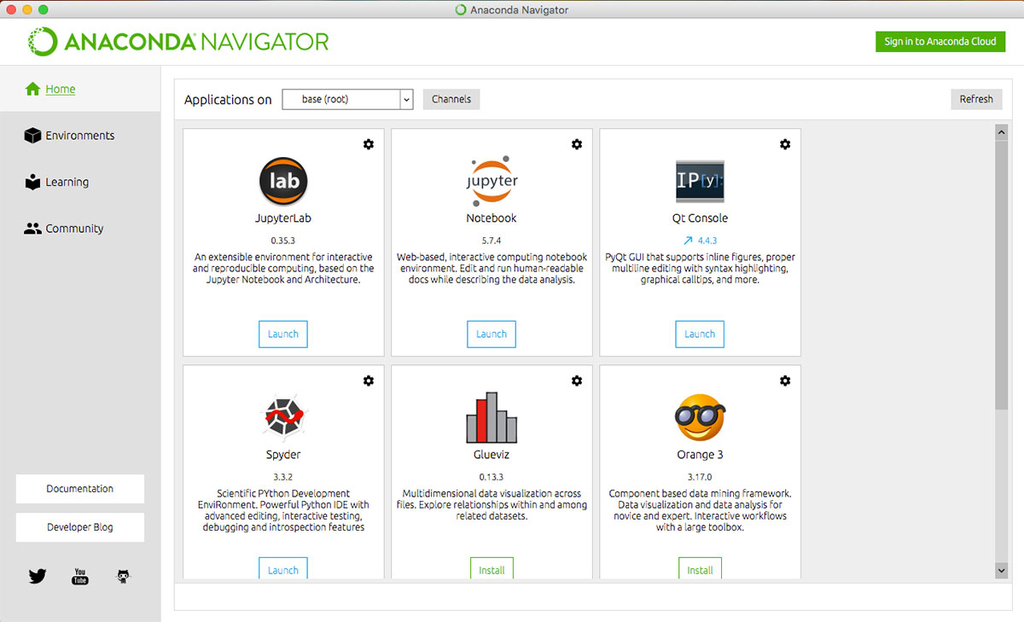The width and height of the screenshot is (1024, 622).
Task: Click the Notebook version 5.7.4 text
Action: [x=491, y=240]
